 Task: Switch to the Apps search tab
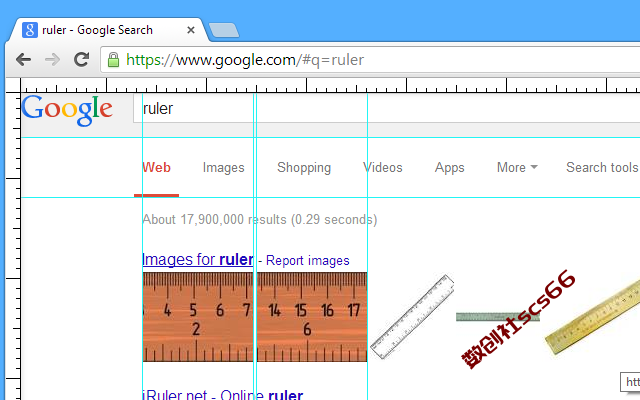point(449,167)
